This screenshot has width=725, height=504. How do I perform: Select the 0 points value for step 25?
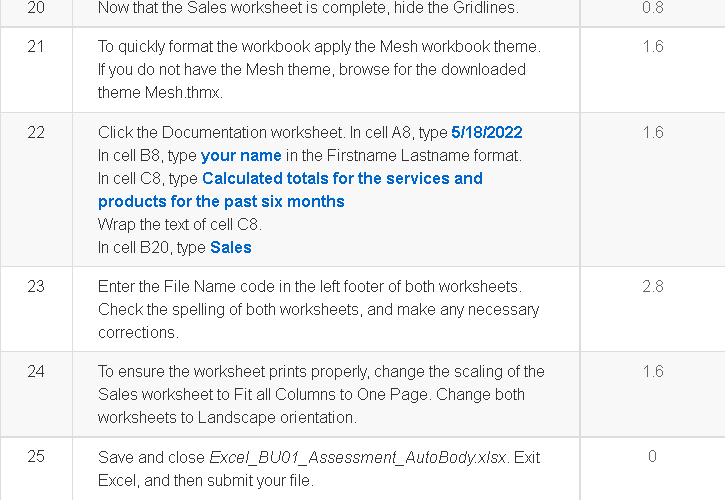point(652,457)
